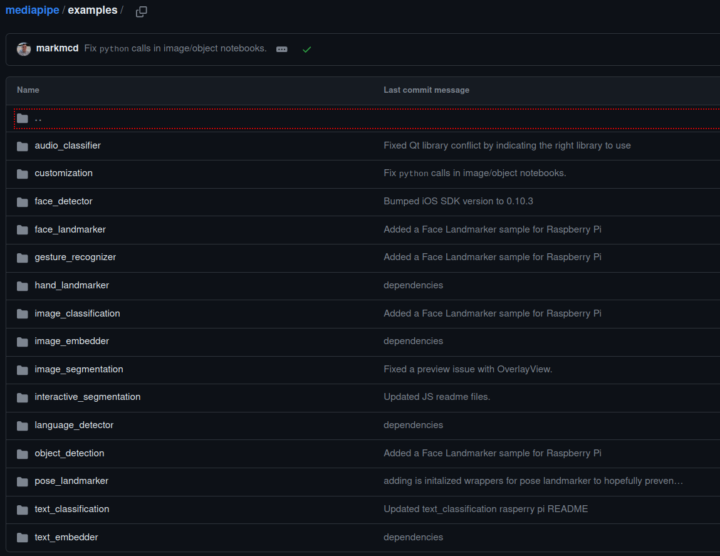Click the face_detector folder icon

point(22,202)
